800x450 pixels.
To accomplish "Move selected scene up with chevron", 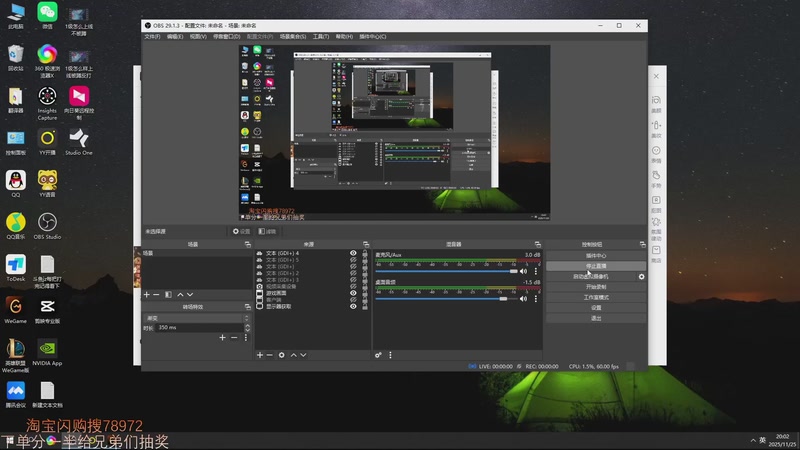I will pyautogui.click(x=180, y=294).
